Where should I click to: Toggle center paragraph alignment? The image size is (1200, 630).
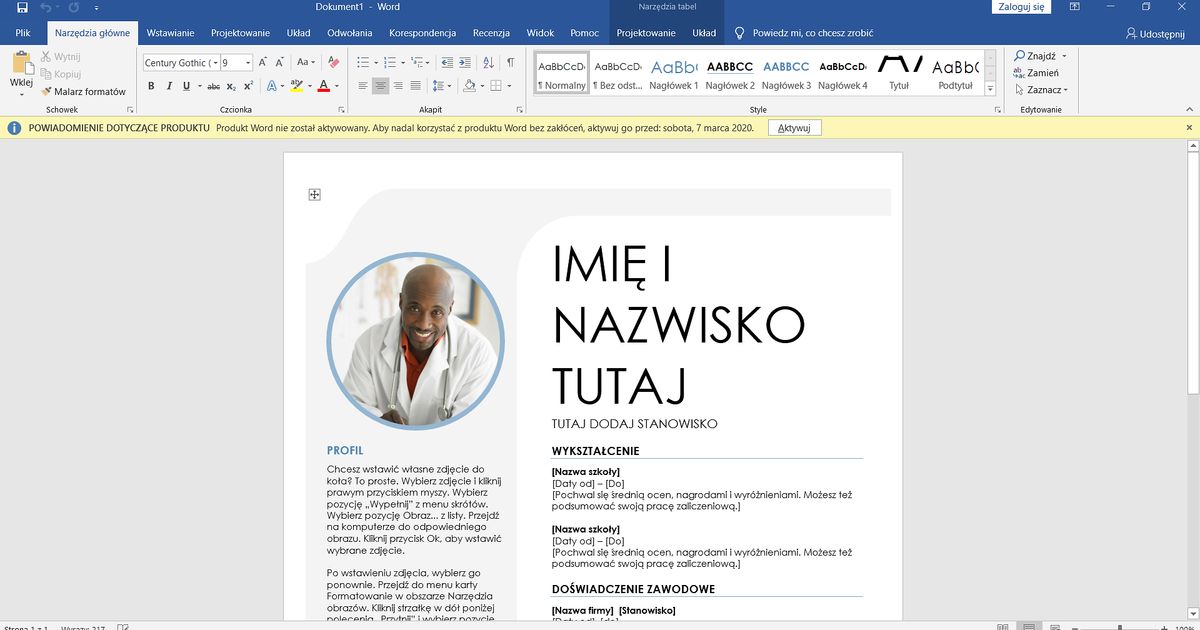coord(380,85)
